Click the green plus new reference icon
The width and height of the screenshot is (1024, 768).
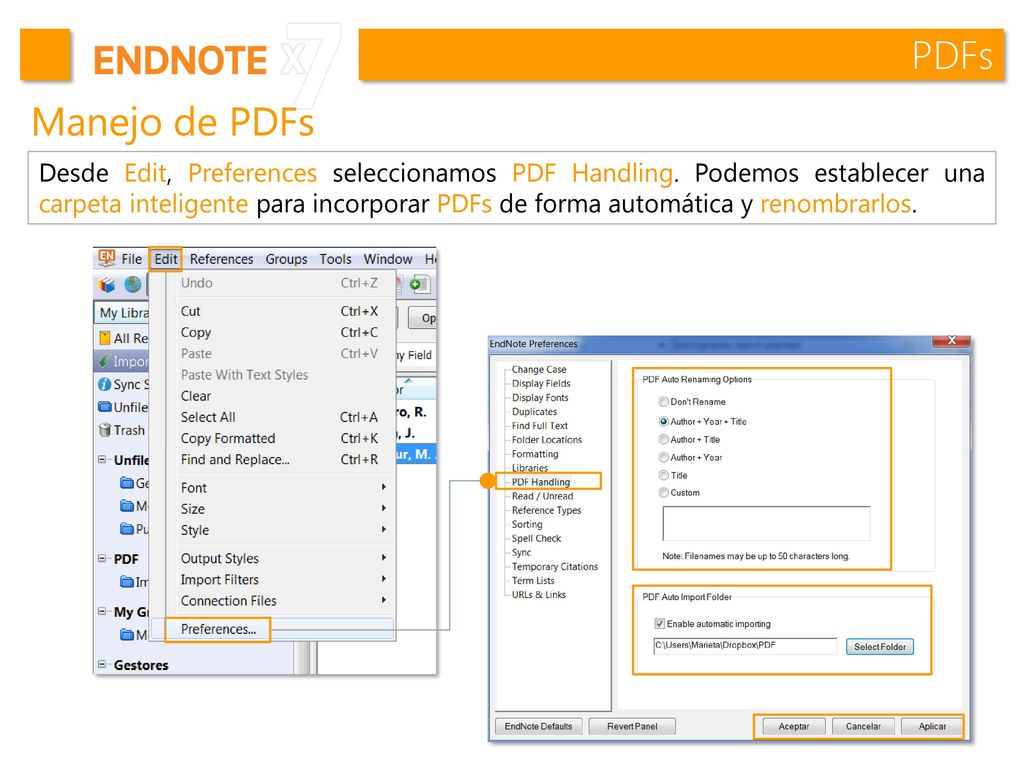pos(418,284)
